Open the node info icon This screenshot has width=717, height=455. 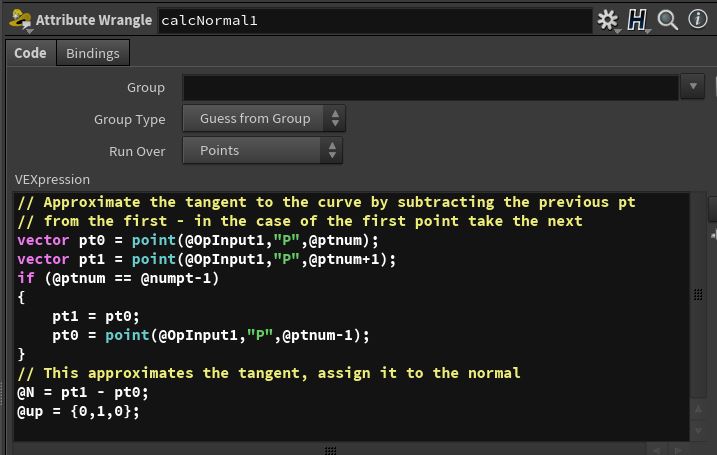pyautogui.click(x=697, y=20)
